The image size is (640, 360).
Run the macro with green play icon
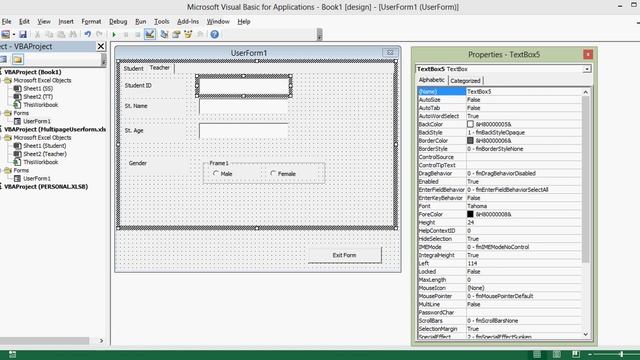[x=114, y=34]
